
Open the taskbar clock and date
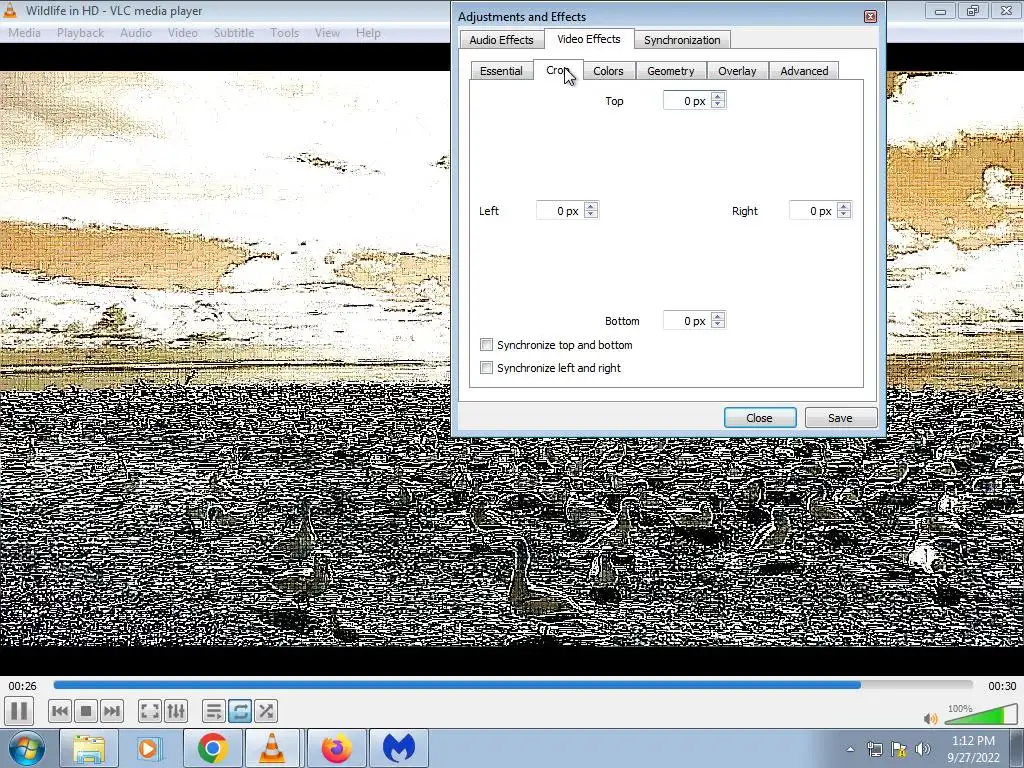(x=973, y=749)
